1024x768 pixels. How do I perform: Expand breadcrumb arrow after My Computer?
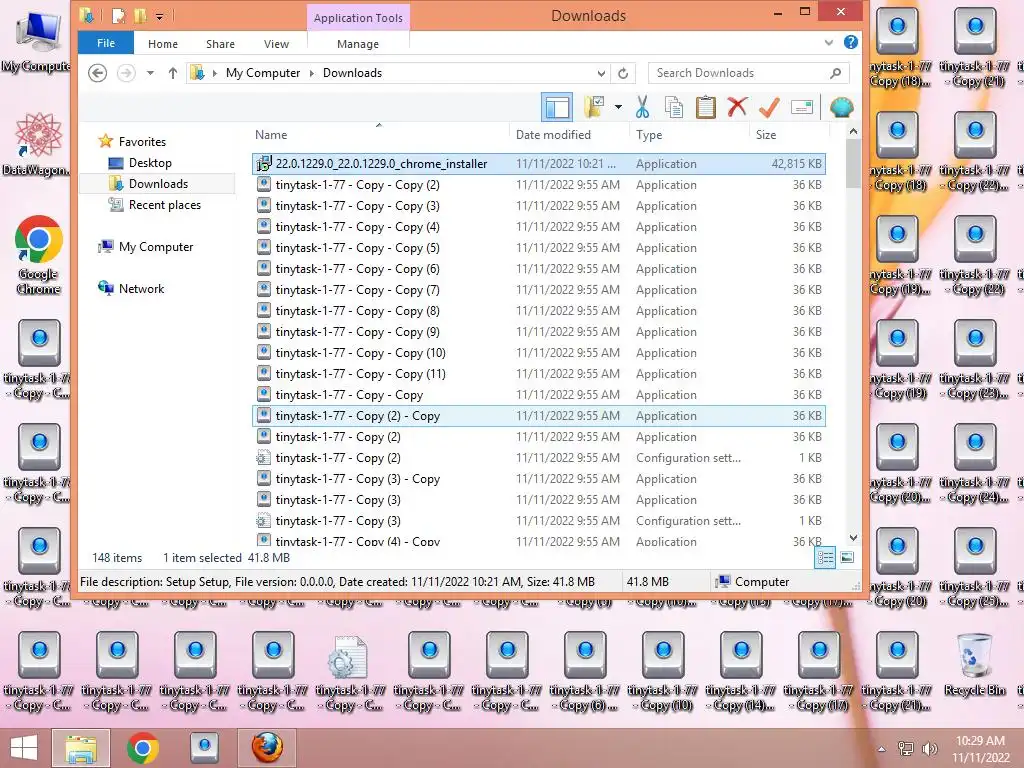pos(312,73)
